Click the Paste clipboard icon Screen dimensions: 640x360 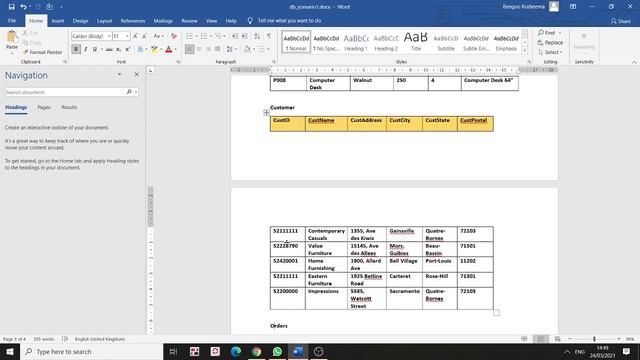pyautogui.click(x=12, y=37)
